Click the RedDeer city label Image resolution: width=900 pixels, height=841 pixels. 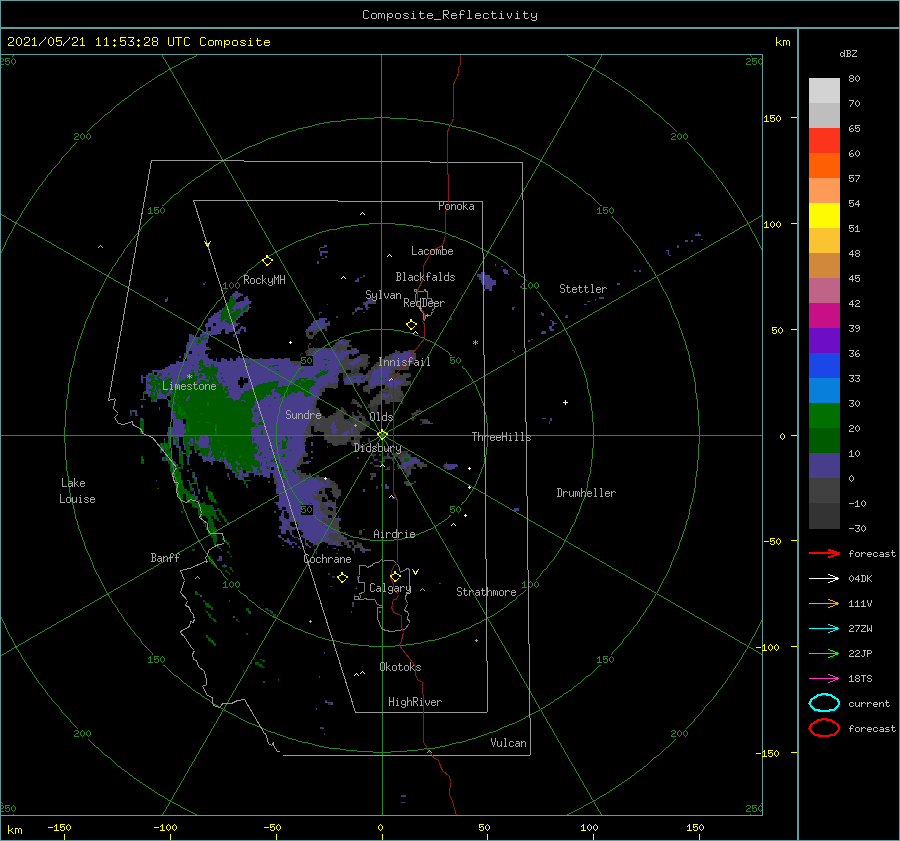tap(424, 303)
